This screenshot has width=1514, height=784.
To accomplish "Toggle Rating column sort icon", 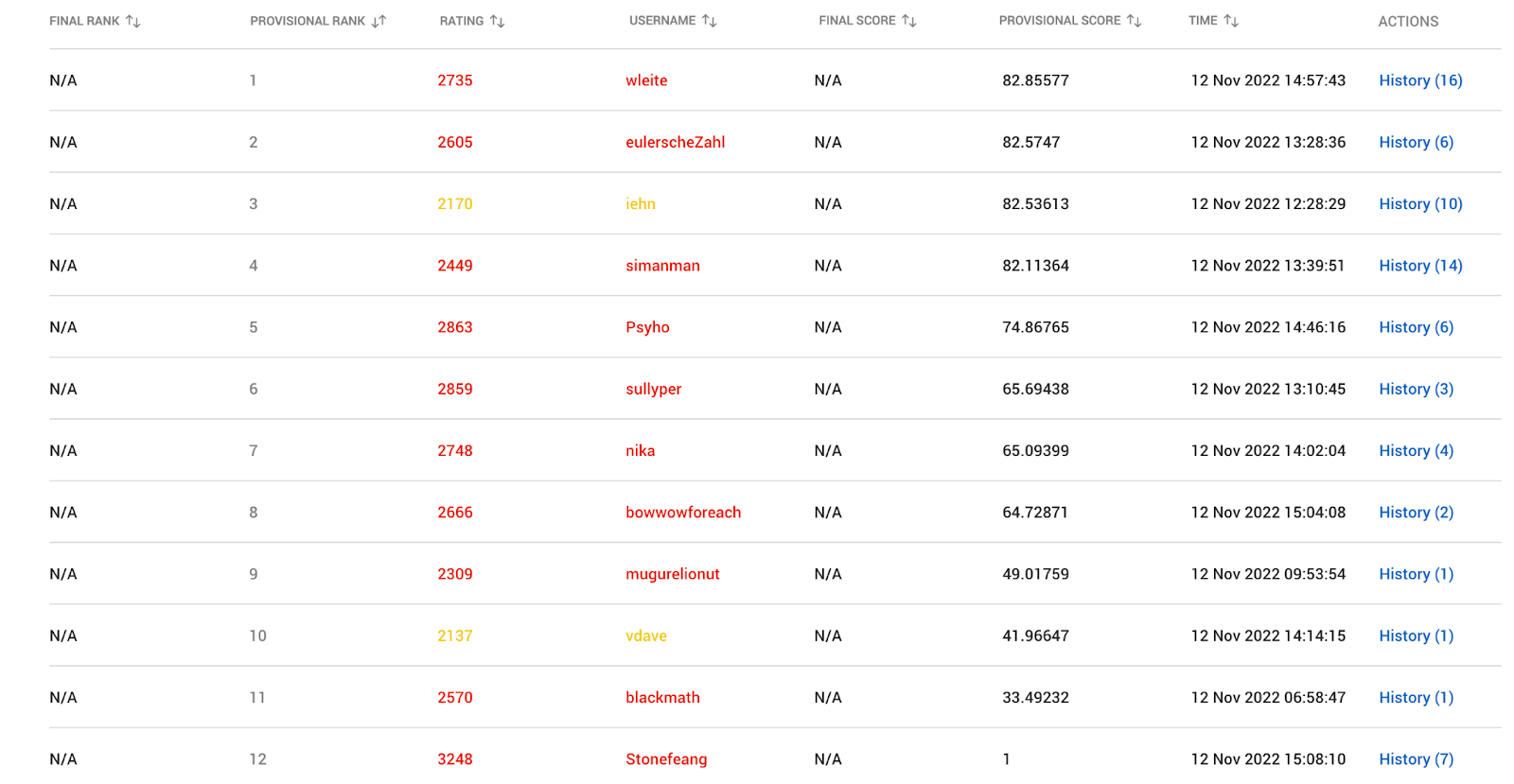I will tap(498, 21).
